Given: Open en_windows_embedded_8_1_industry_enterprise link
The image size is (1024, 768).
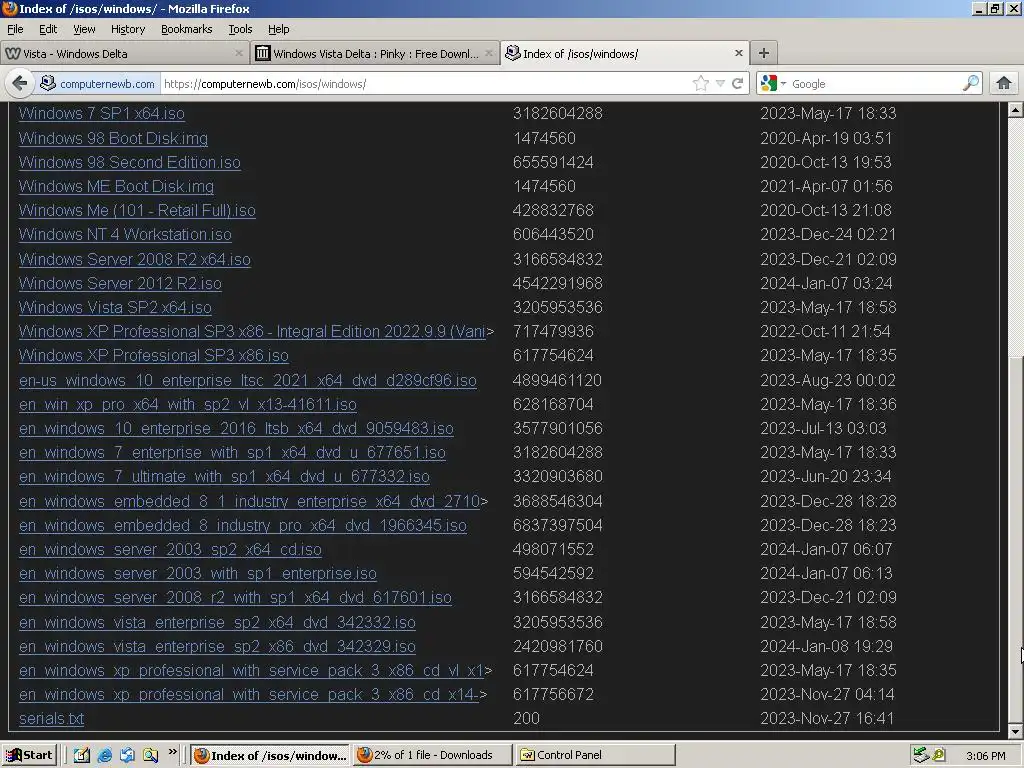Looking at the screenshot, I should coord(249,501).
